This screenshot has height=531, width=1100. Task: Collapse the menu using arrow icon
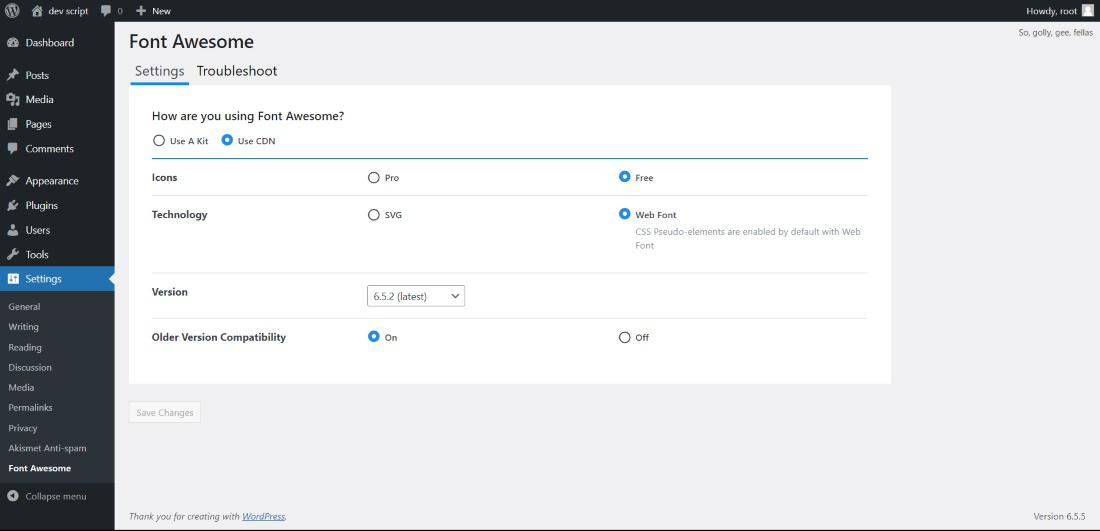[x=13, y=496]
